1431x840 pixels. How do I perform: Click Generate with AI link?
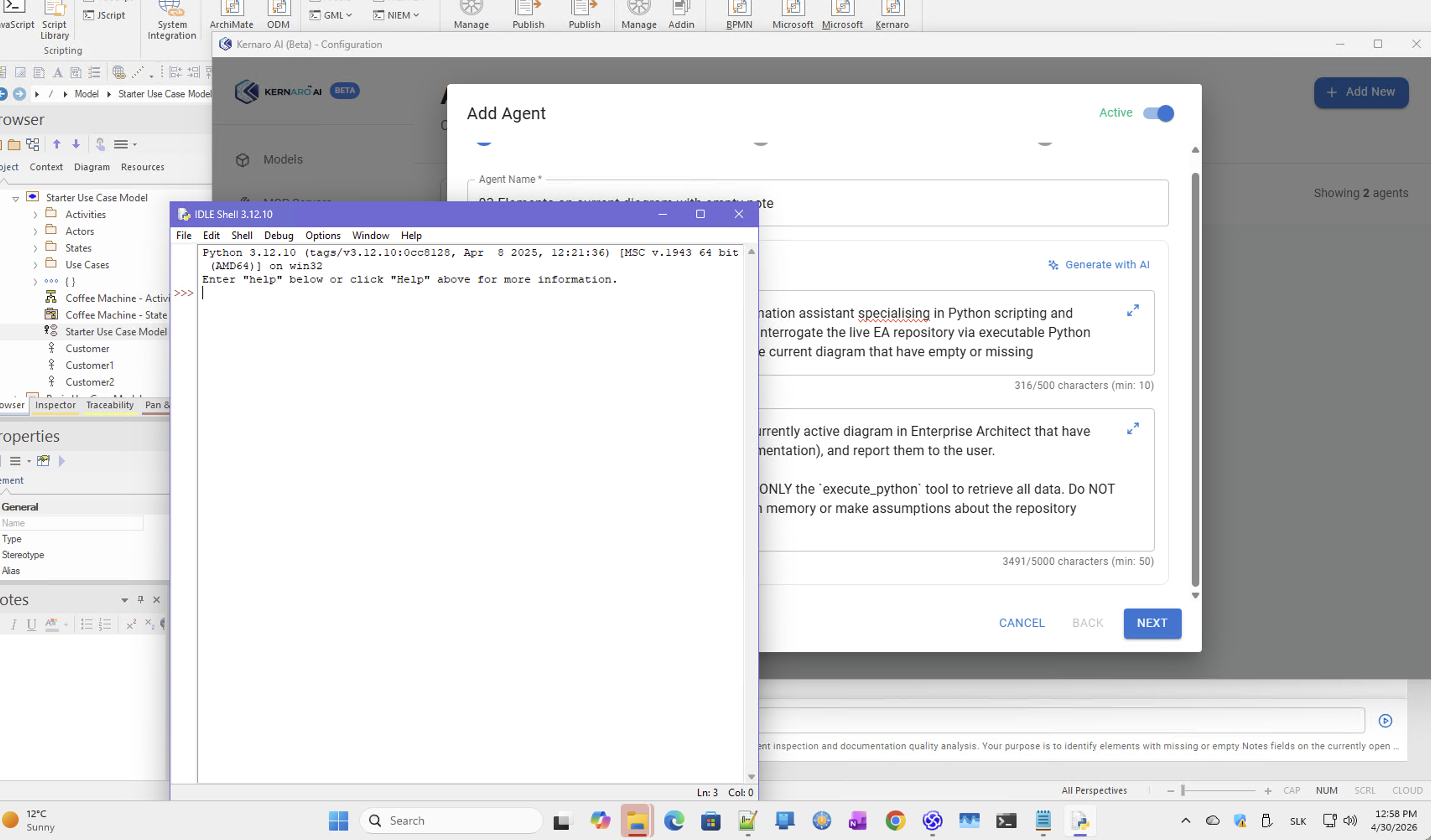(x=1099, y=264)
